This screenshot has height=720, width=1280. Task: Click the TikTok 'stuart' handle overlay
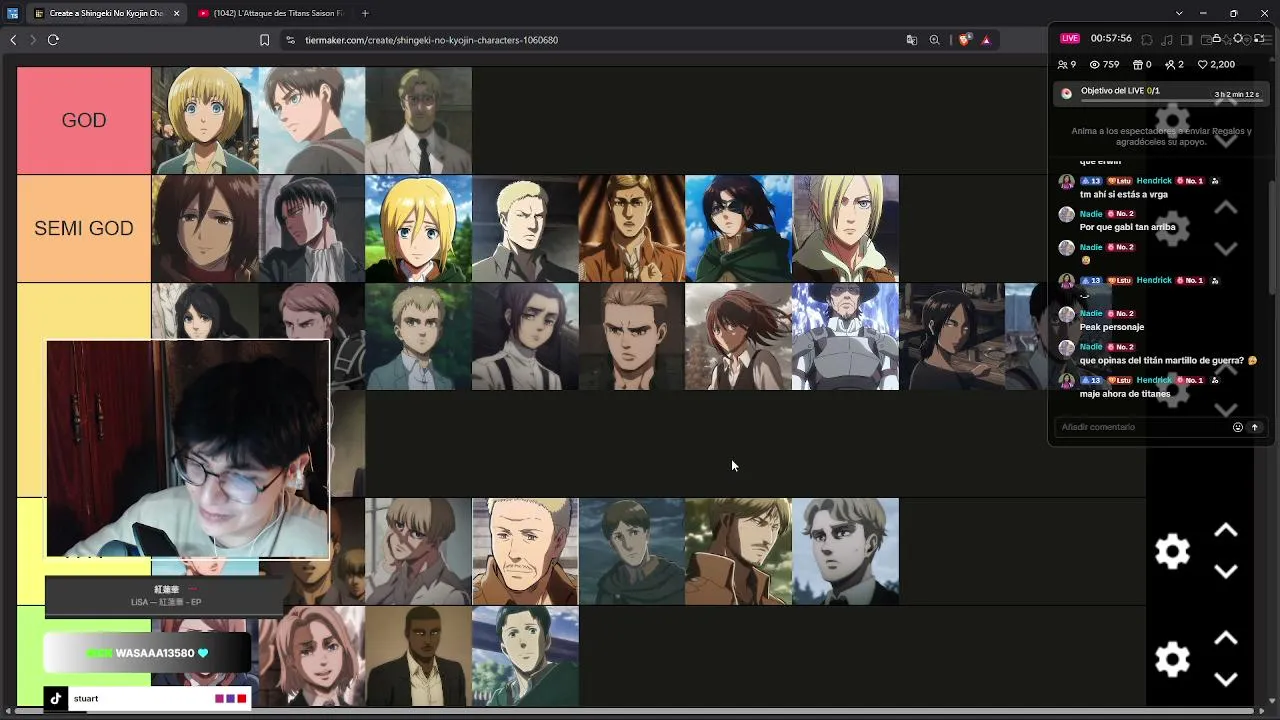(x=146, y=698)
